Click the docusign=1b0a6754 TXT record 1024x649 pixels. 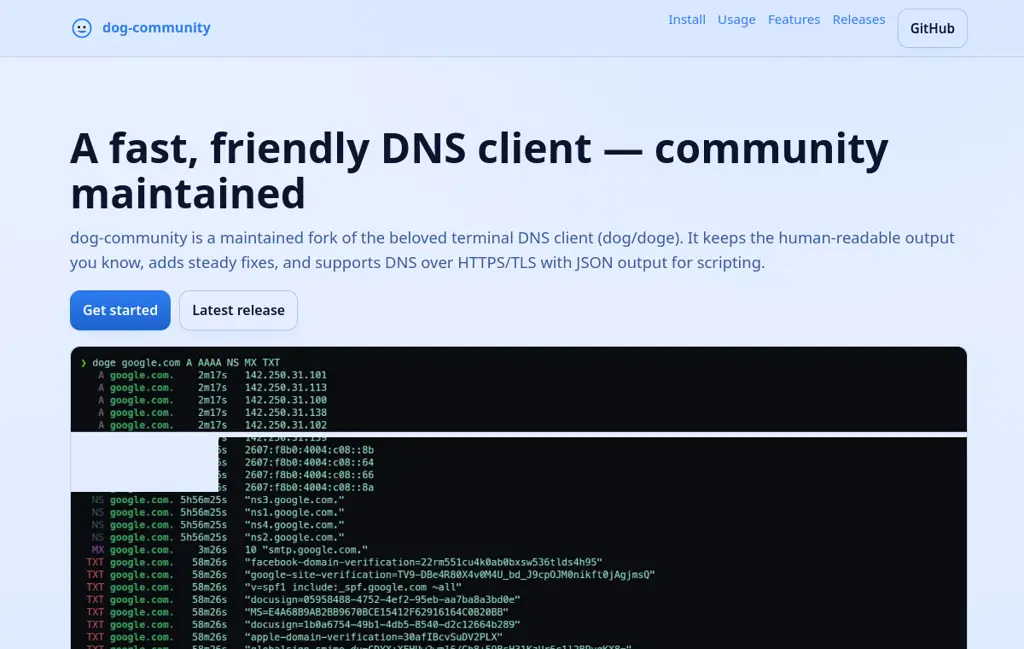click(383, 624)
